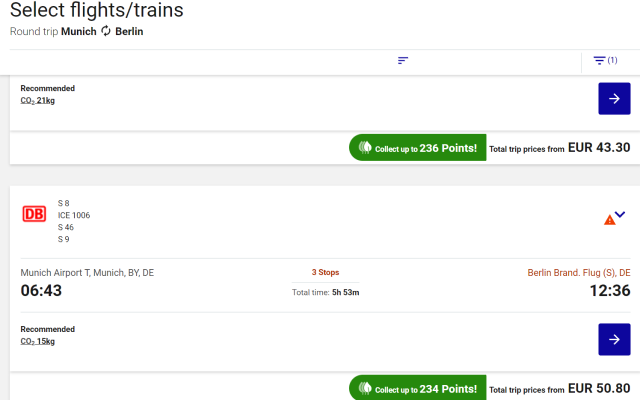The width and height of the screenshot is (640, 400).
Task: Click the ICE 1006 train segment label
Action: [x=74, y=215]
